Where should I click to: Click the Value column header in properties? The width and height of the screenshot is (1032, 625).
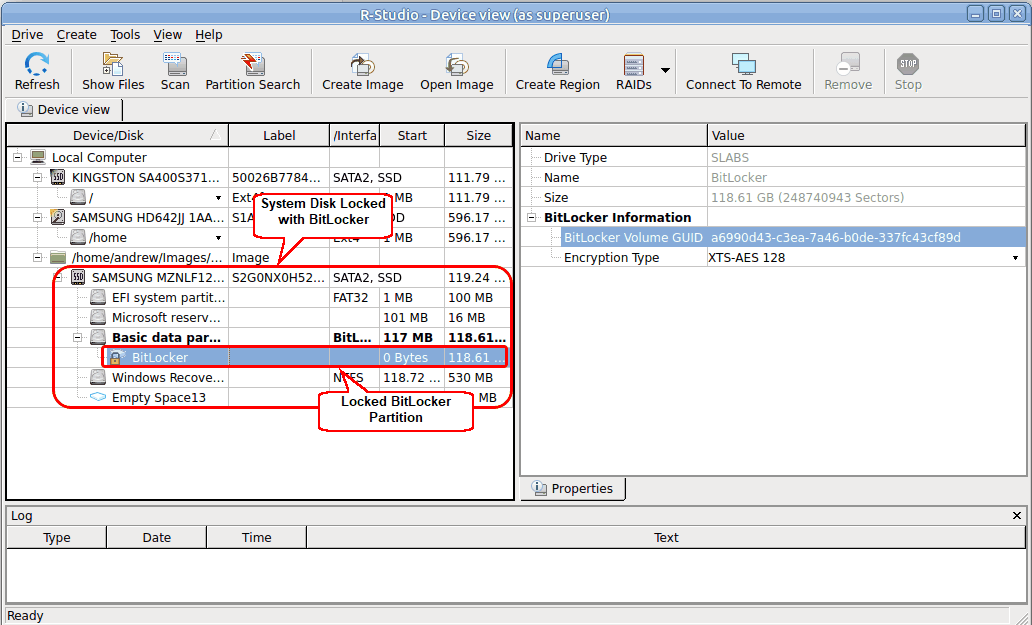(x=866, y=136)
